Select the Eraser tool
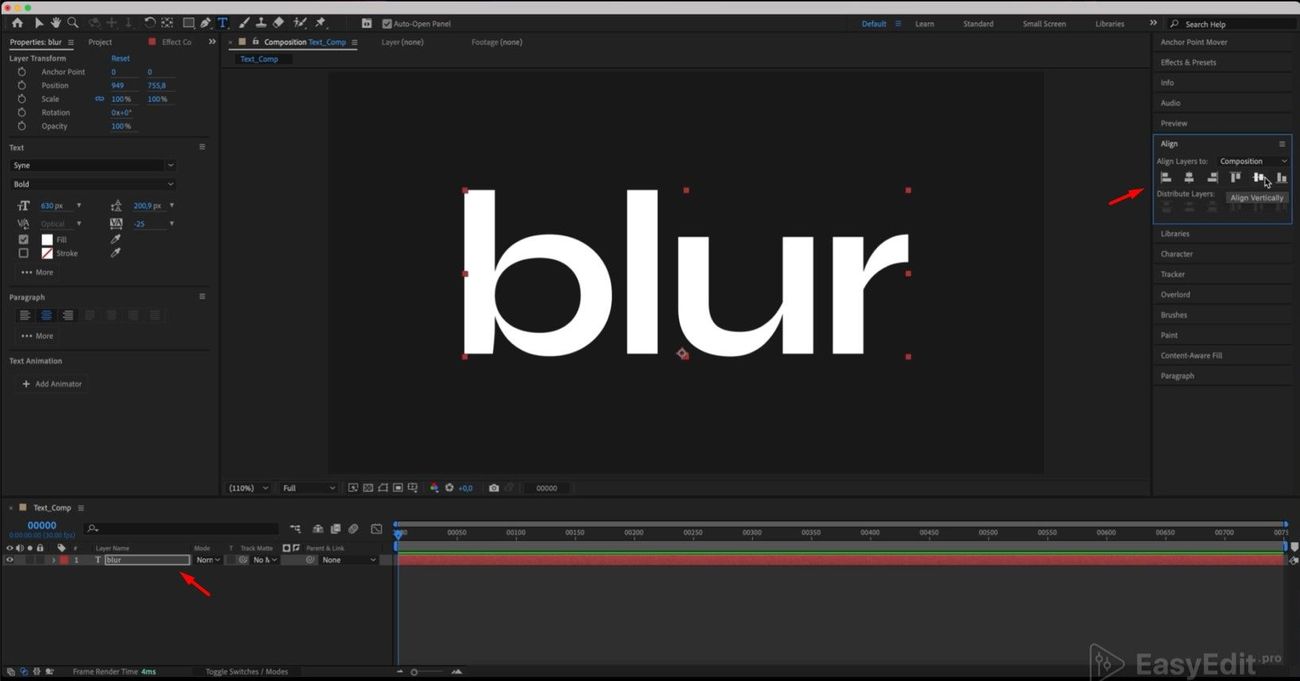 (278, 23)
